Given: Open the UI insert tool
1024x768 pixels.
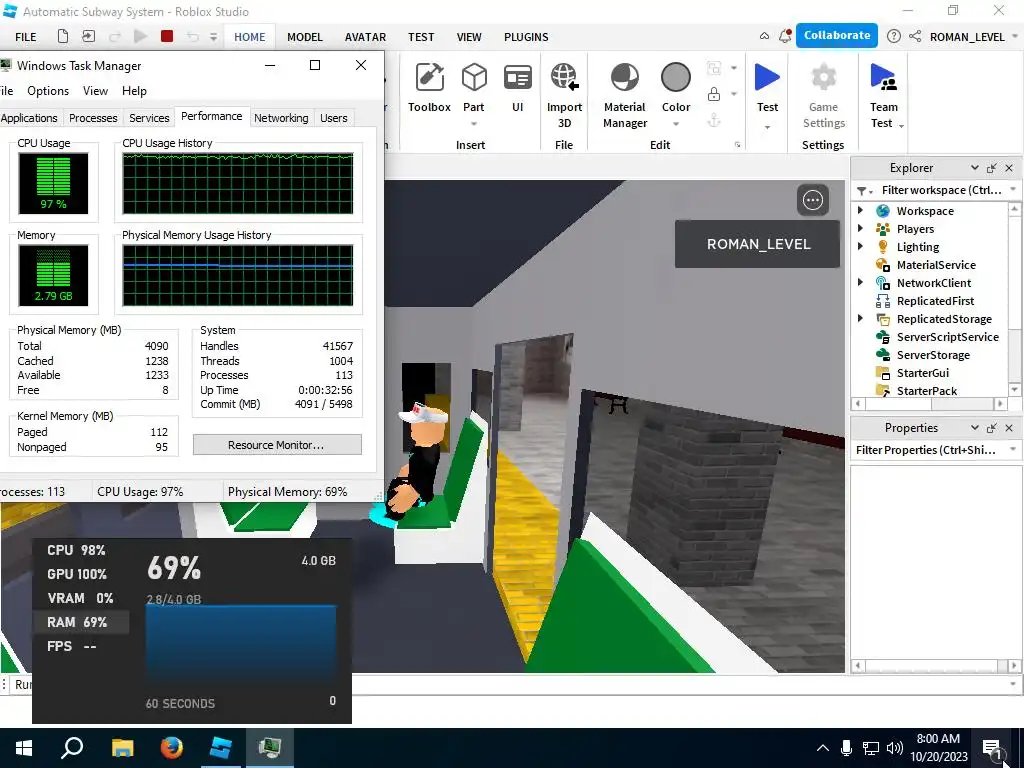Looking at the screenshot, I should click(x=517, y=88).
